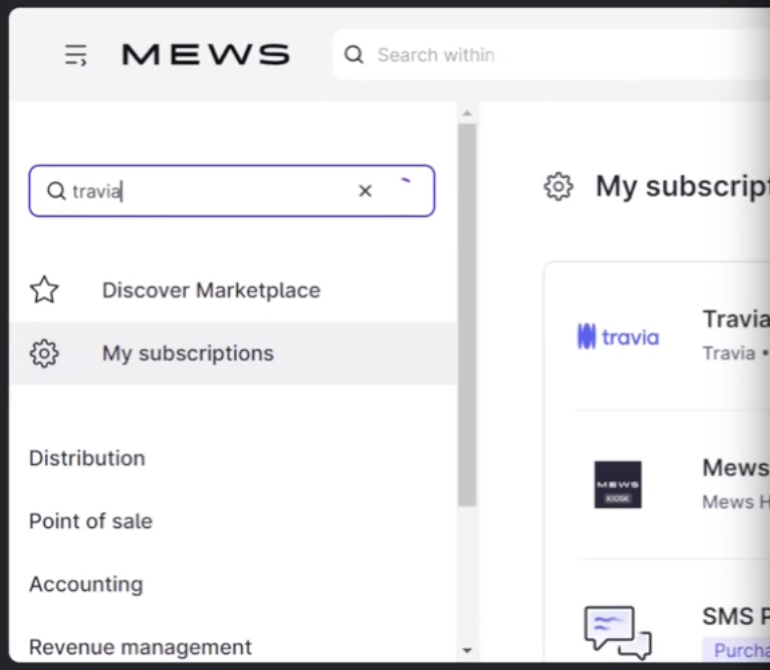Click the SMS chat bubbles icon

tap(618, 632)
